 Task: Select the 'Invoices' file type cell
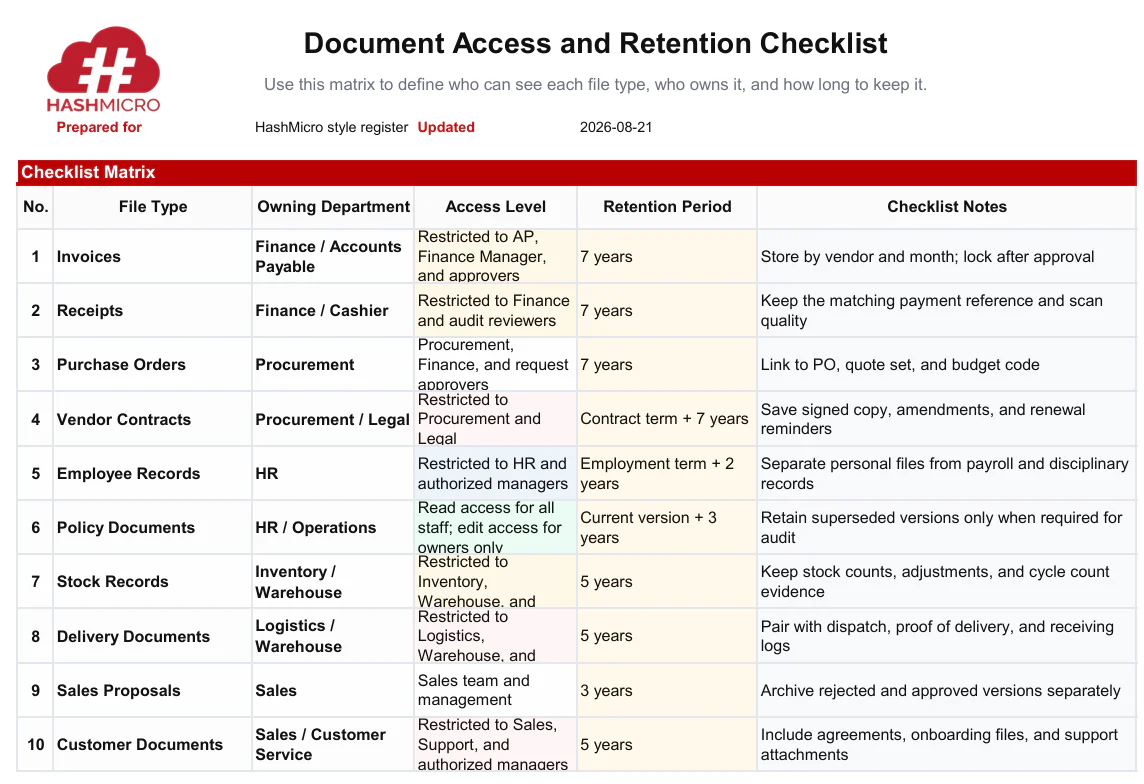click(152, 257)
